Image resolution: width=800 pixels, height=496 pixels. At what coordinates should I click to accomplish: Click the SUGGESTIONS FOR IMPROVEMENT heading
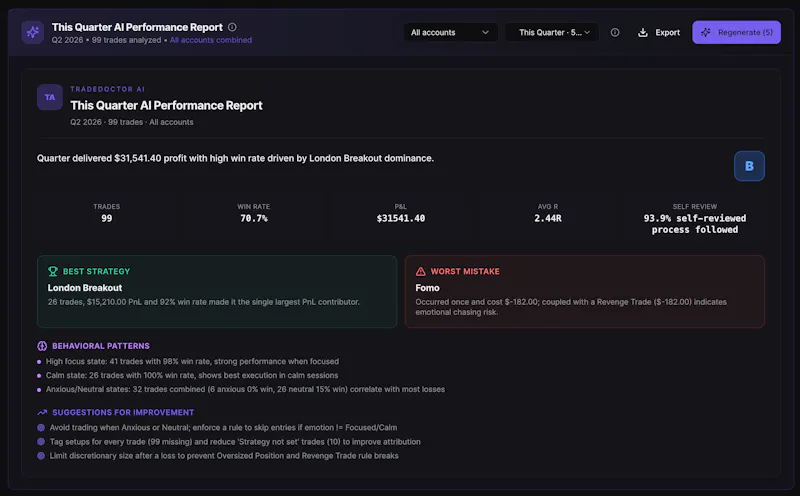click(123, 412)
